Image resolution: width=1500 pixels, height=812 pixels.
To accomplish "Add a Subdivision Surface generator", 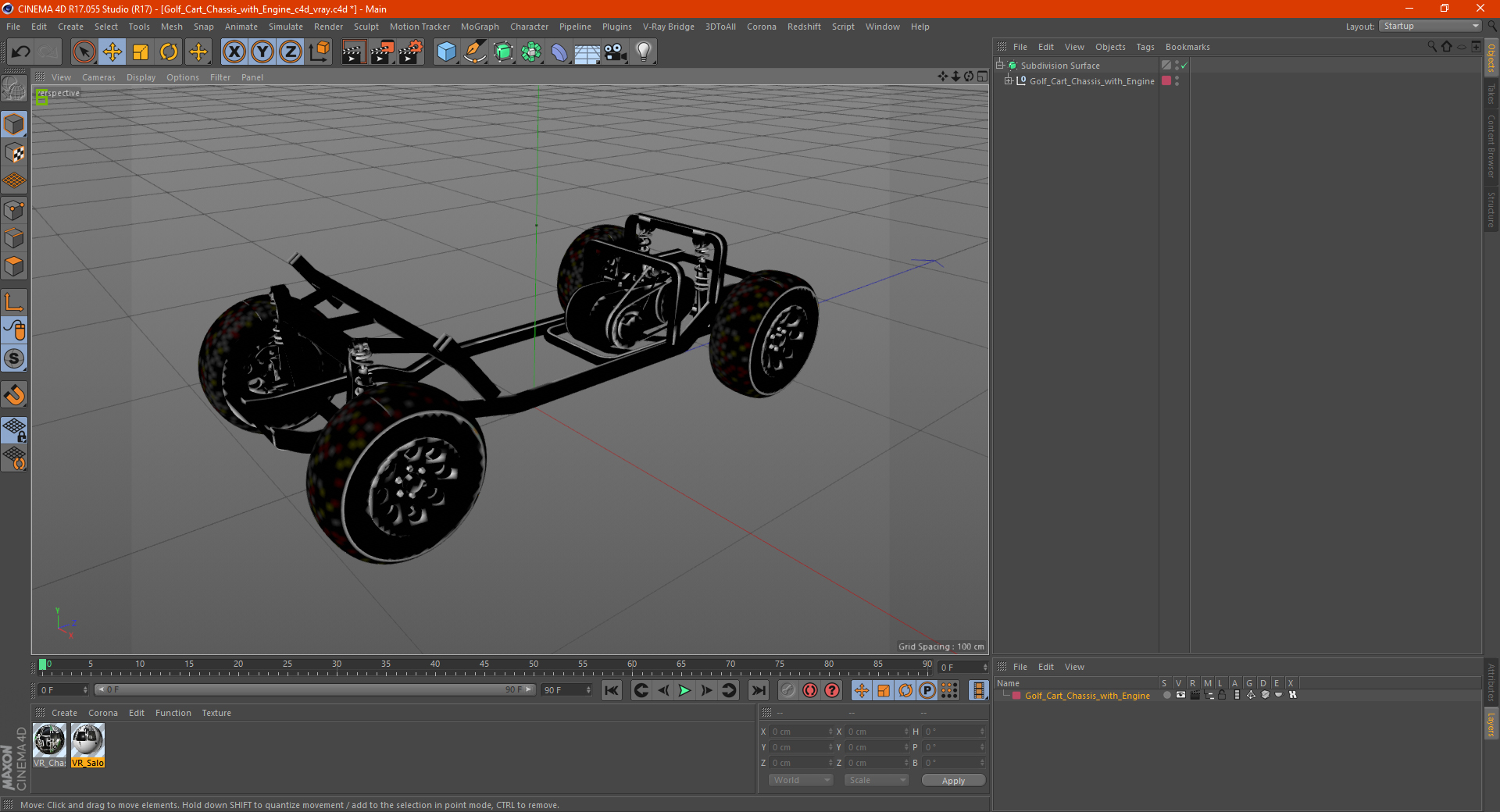I will click(x=503, y=52).
